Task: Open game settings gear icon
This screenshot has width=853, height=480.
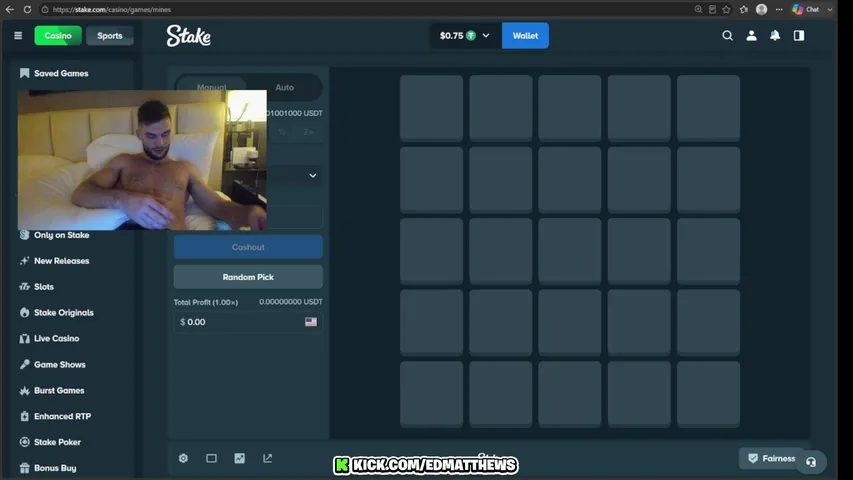Action: coord(183,458)
